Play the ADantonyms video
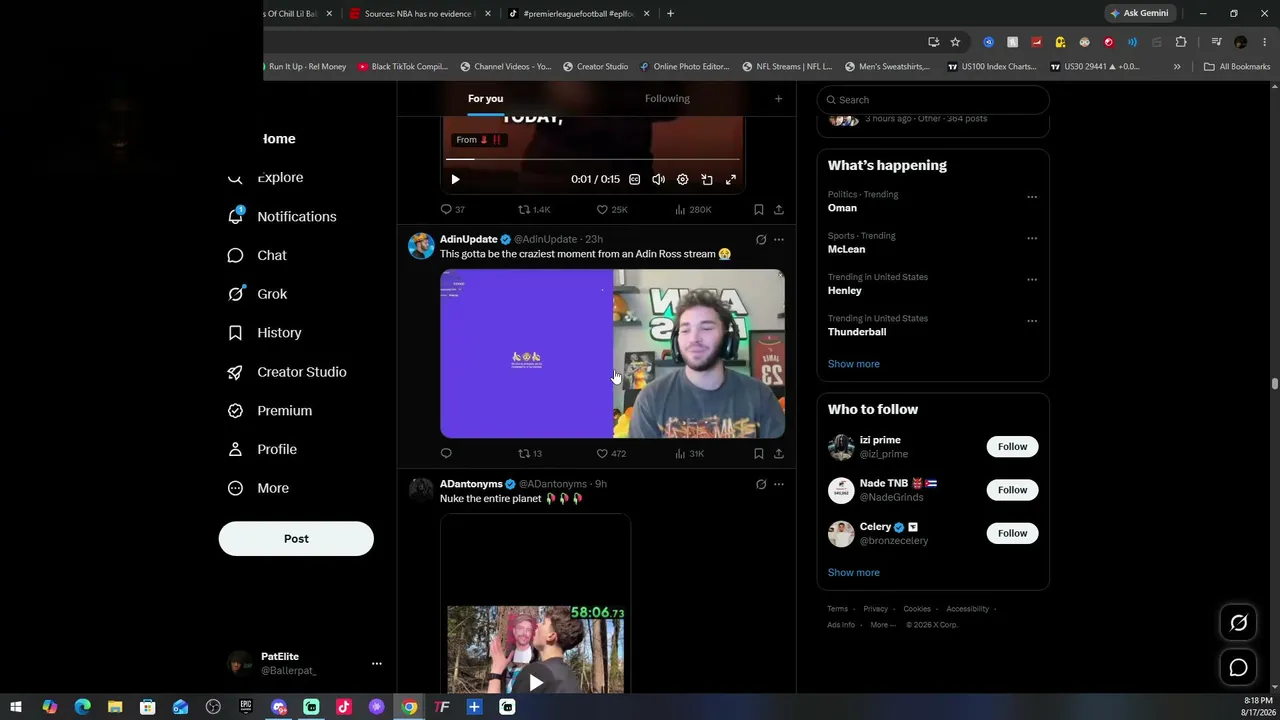1280x720 pixels. click(x=536, y=682)
